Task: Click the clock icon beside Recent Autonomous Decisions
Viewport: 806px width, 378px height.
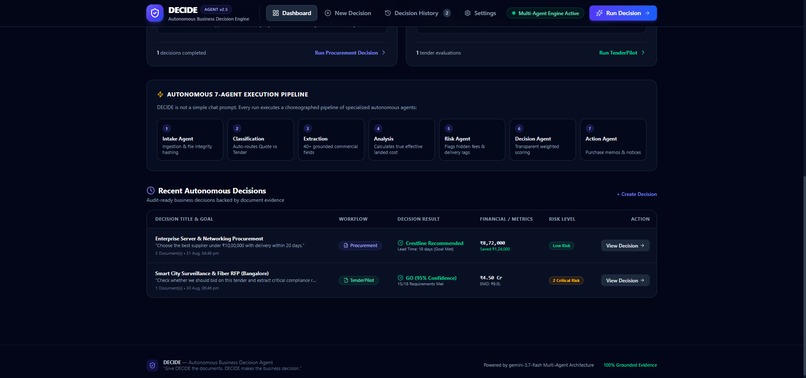Action: (x=151, y=190)
